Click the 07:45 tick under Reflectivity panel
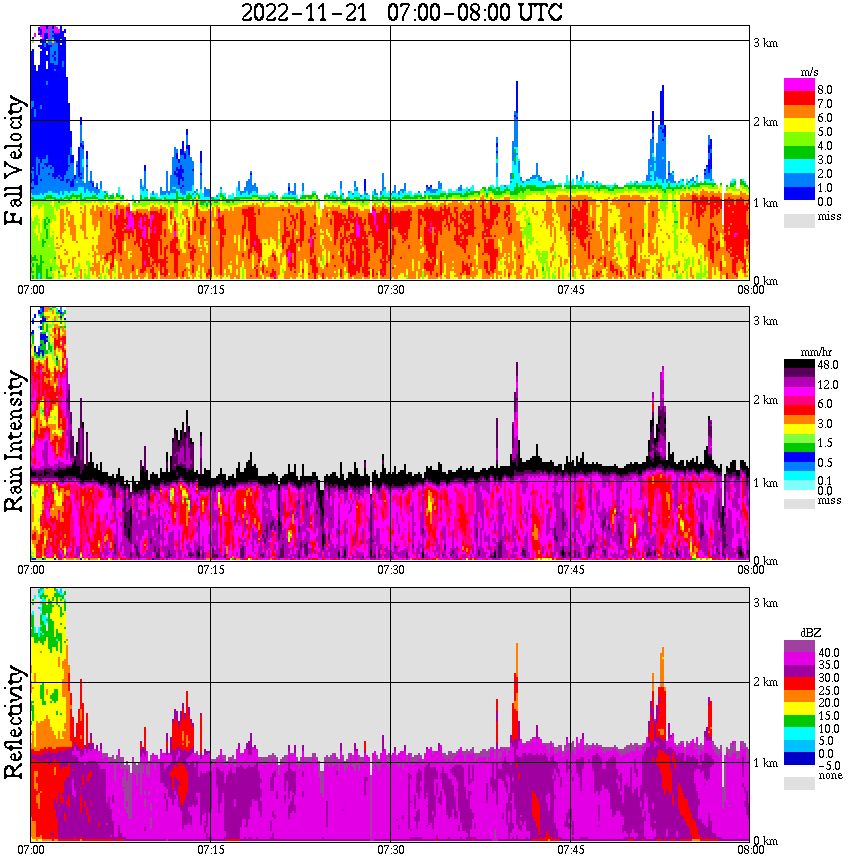This screenshot has height=868, width=850. point(571,850)
